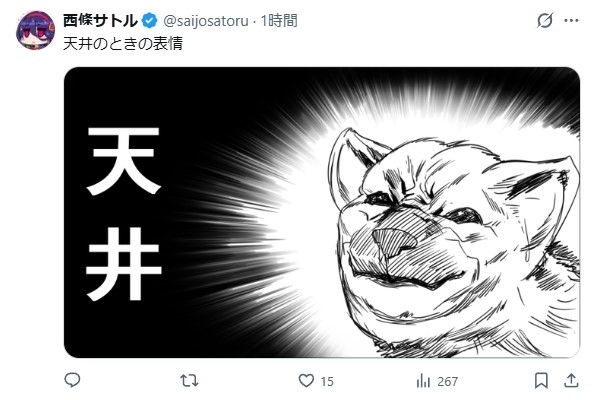Open the three-dot more options menu
The width and height of the screenshot is (595, 400).
click(571, 20)
